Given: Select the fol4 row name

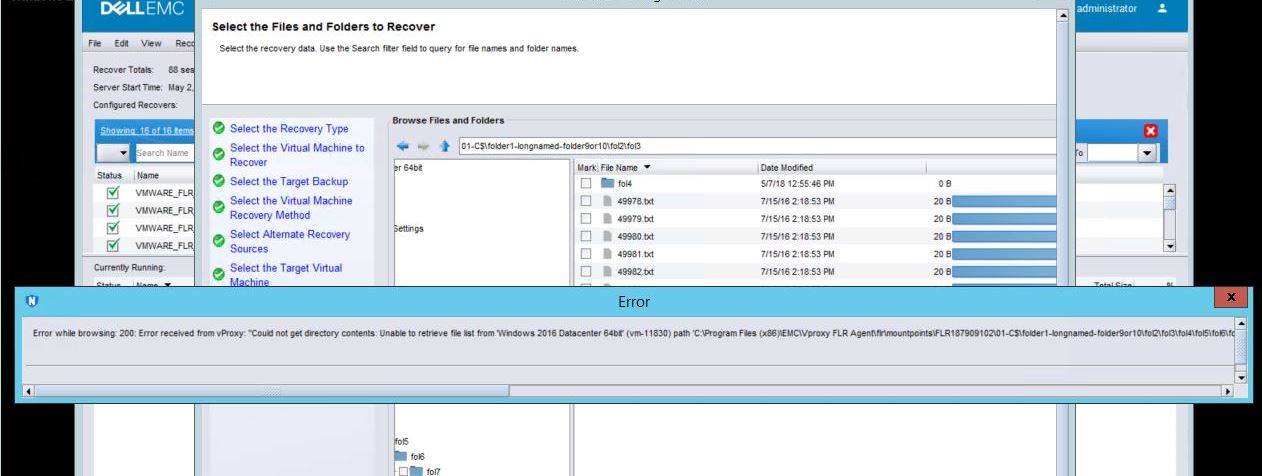Looking at the screenshot, I should click(x=625, y=184).
